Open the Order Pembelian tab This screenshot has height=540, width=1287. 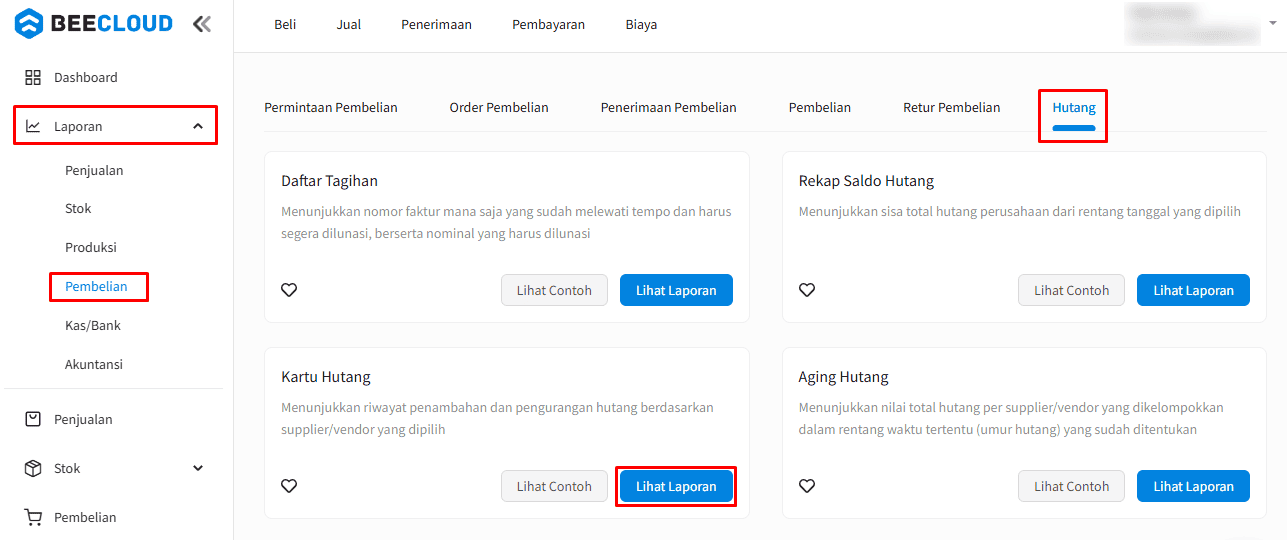(x=499, y=107)
